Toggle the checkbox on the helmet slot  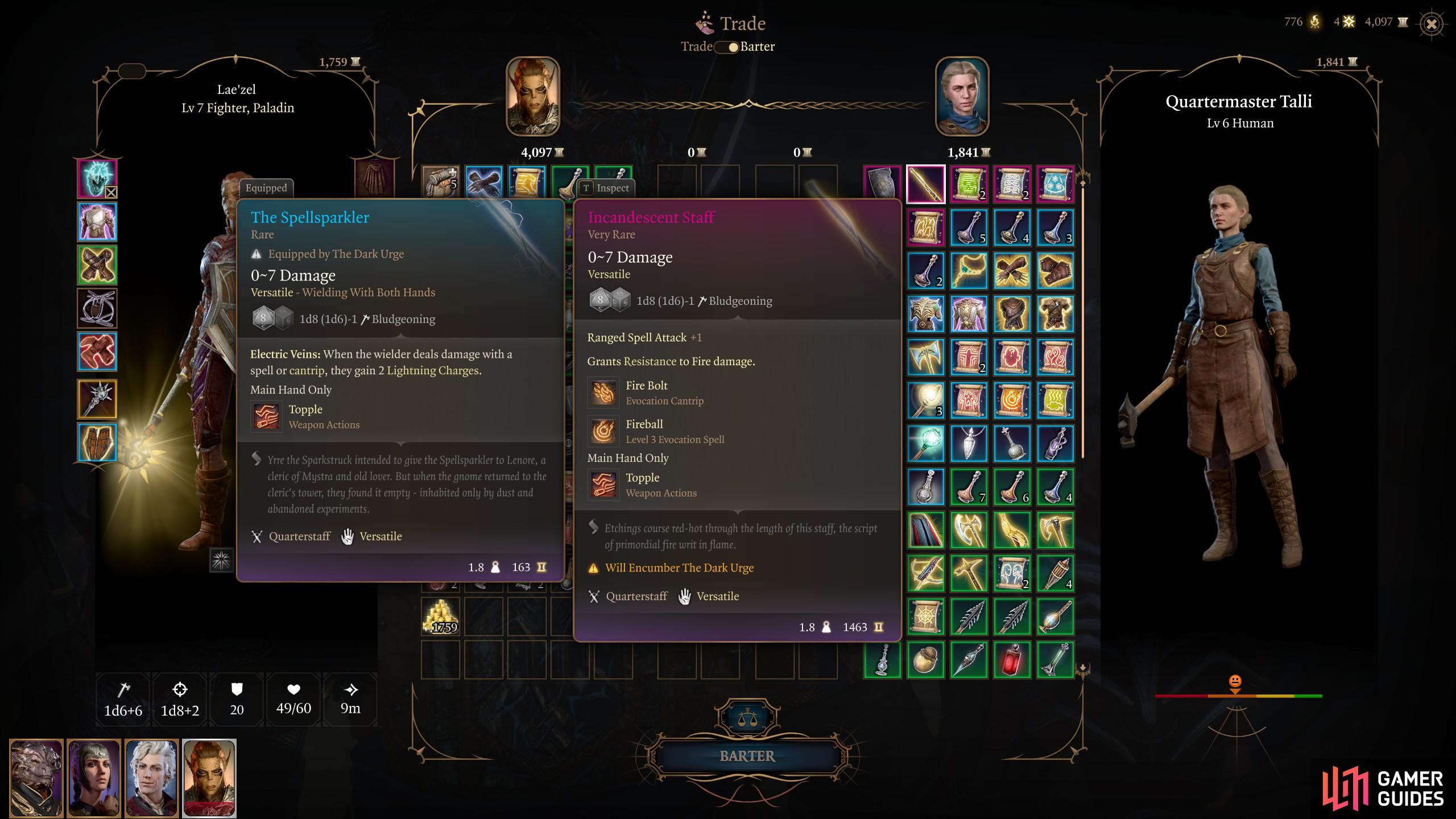point(111,192)
